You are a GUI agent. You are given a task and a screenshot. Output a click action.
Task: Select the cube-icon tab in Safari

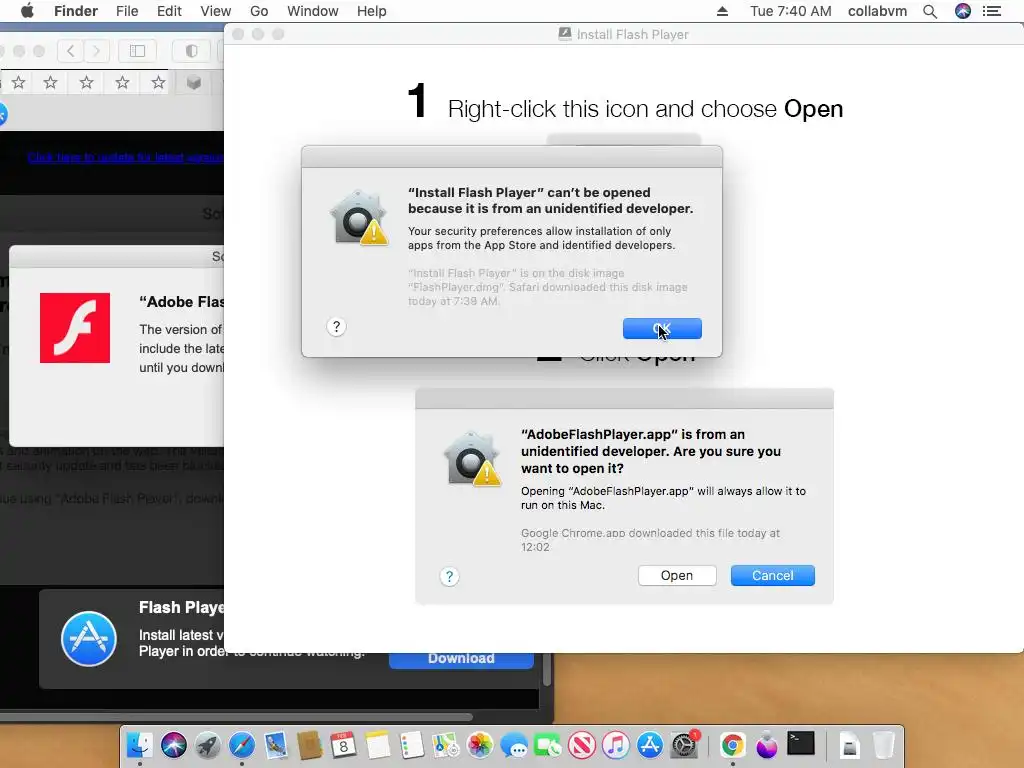pyautogui.click(x=194, y=83)
